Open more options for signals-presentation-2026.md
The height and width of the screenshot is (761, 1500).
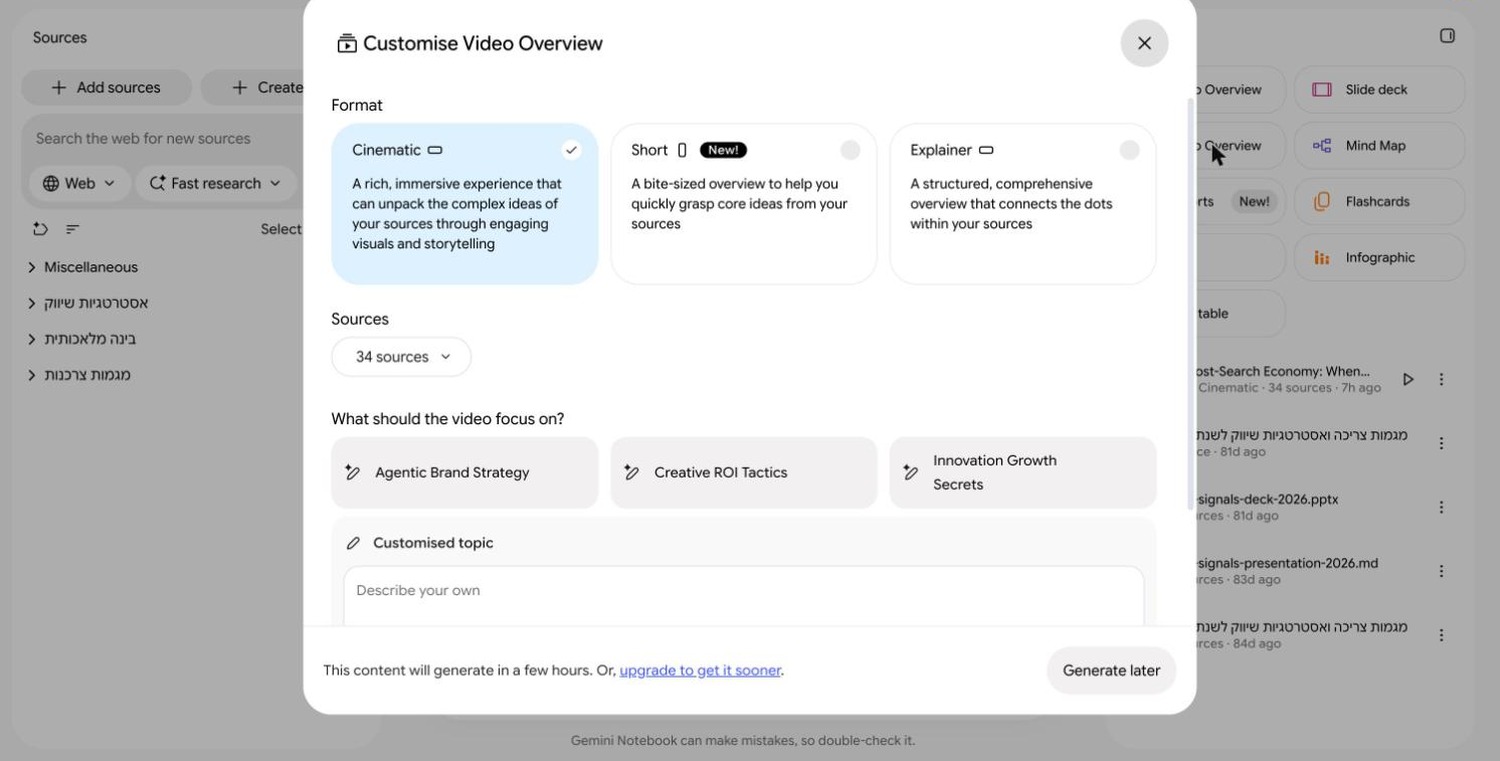(x=1441, y=571)
